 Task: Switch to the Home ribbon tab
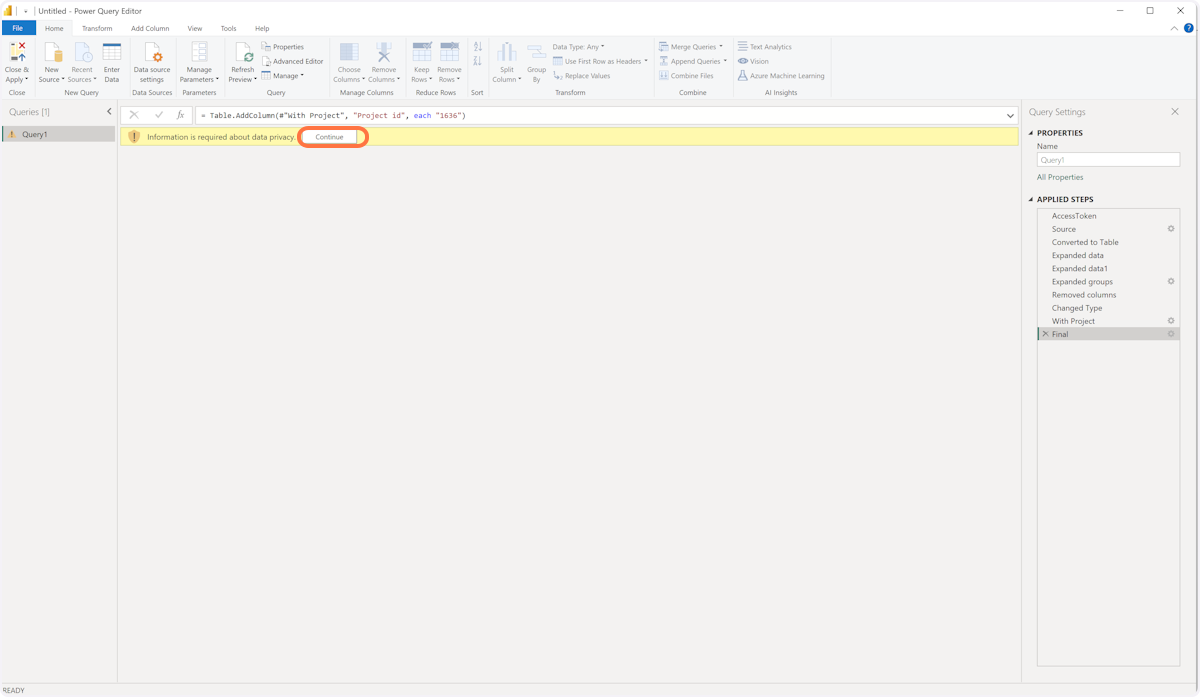54,28
